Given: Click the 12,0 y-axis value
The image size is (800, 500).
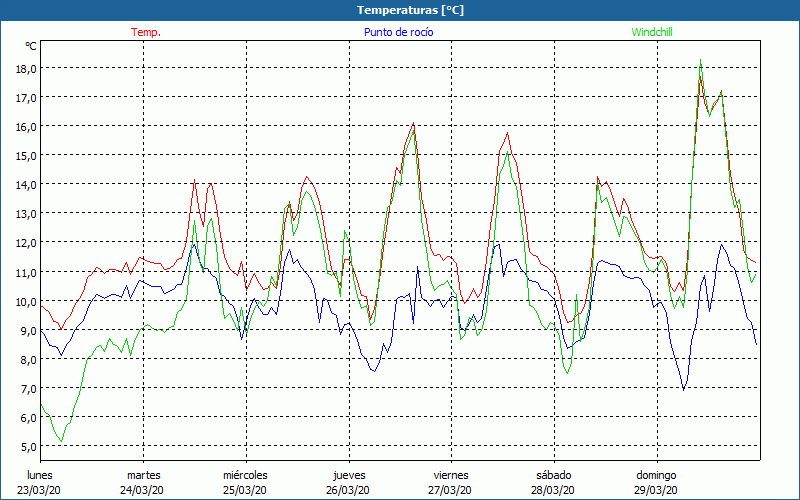Looking at the screenshot, I should 26,243.
